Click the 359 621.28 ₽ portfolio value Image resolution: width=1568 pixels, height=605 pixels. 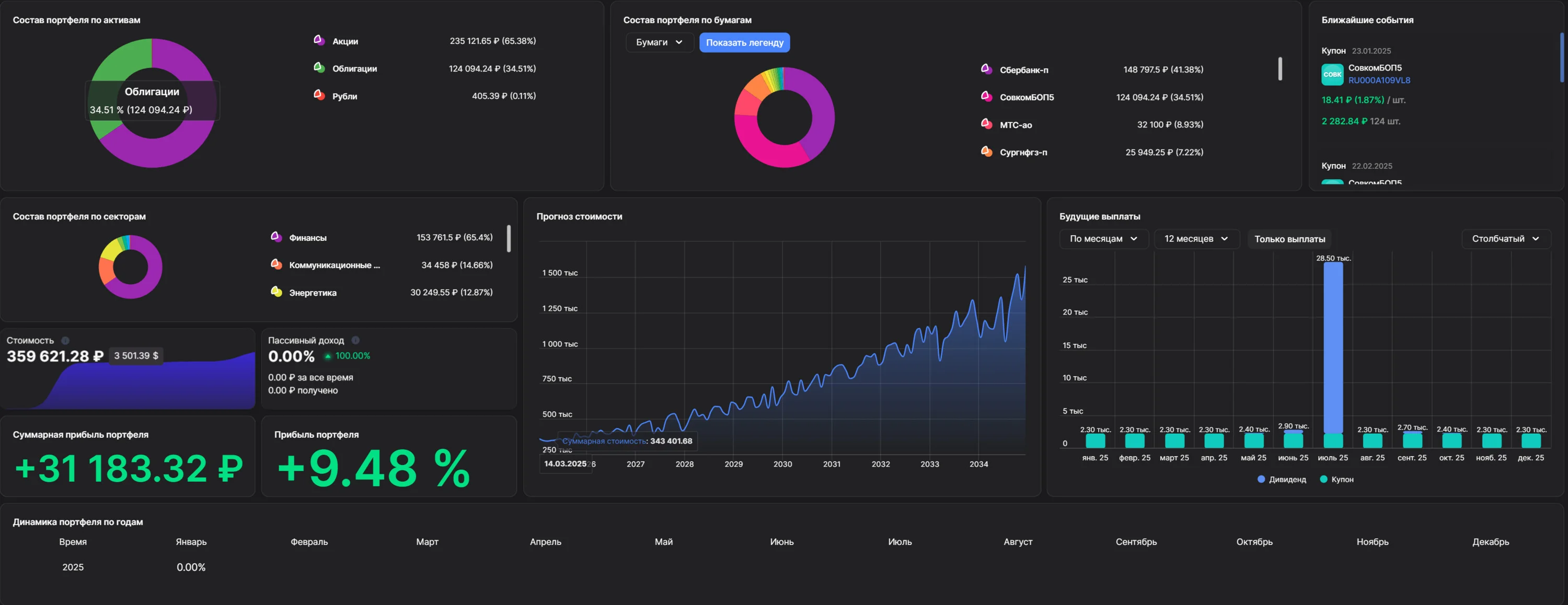click(55, 356)
